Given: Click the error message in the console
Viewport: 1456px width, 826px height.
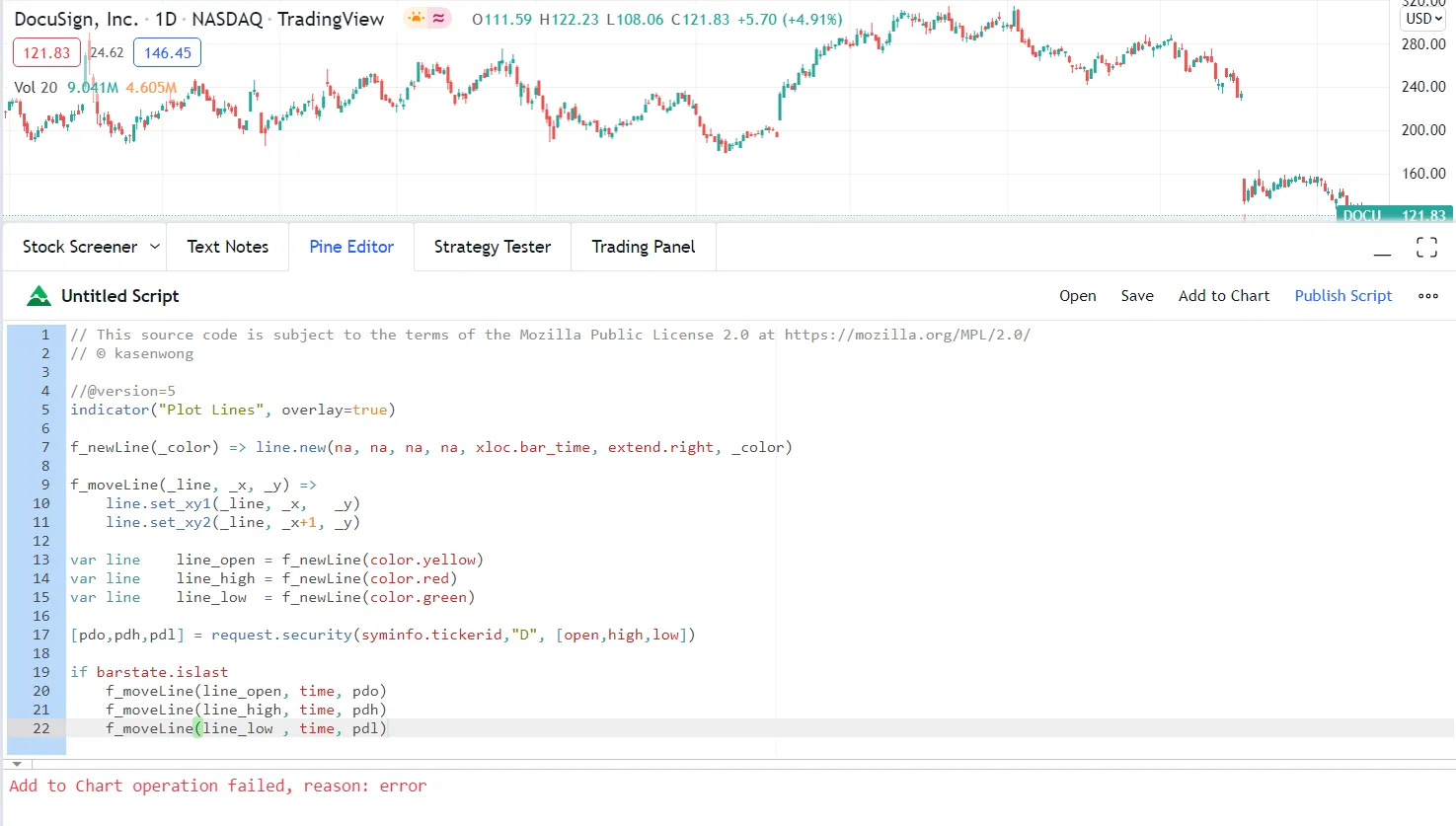Looking at the screenshot, I should coord(218,787).
